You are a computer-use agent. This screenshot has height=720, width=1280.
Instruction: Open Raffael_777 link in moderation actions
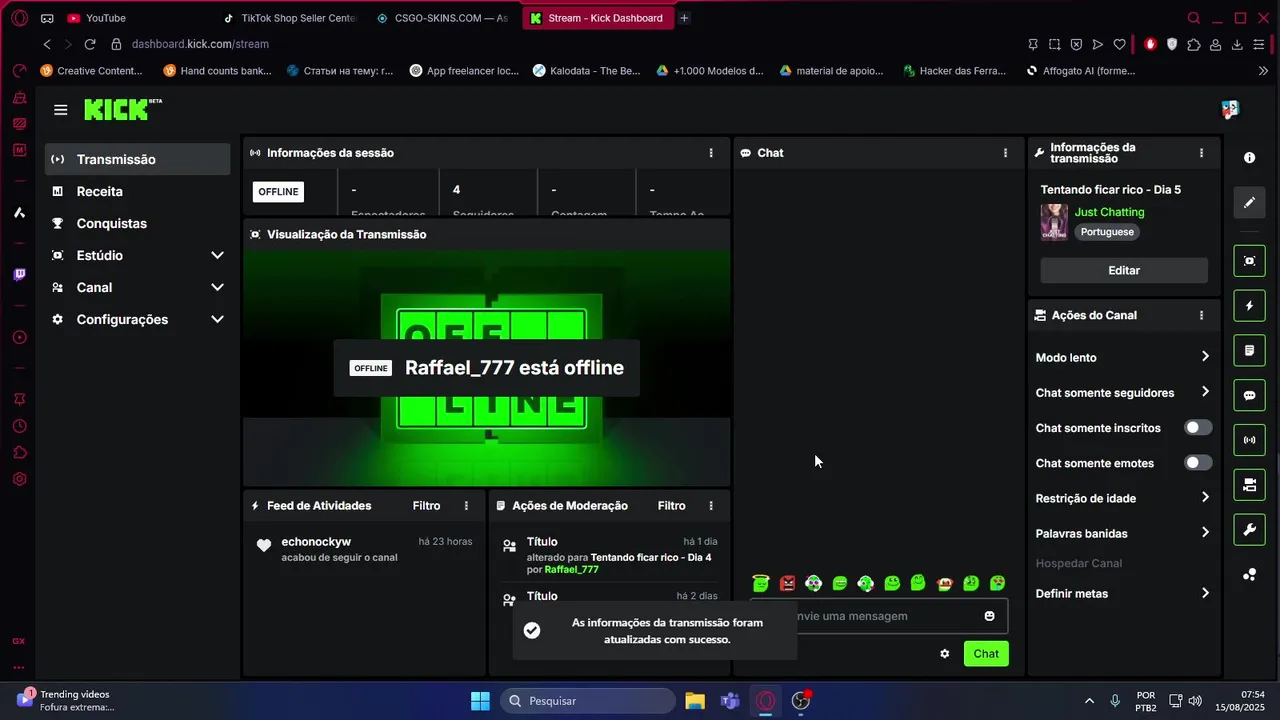(x=571, y=570)
